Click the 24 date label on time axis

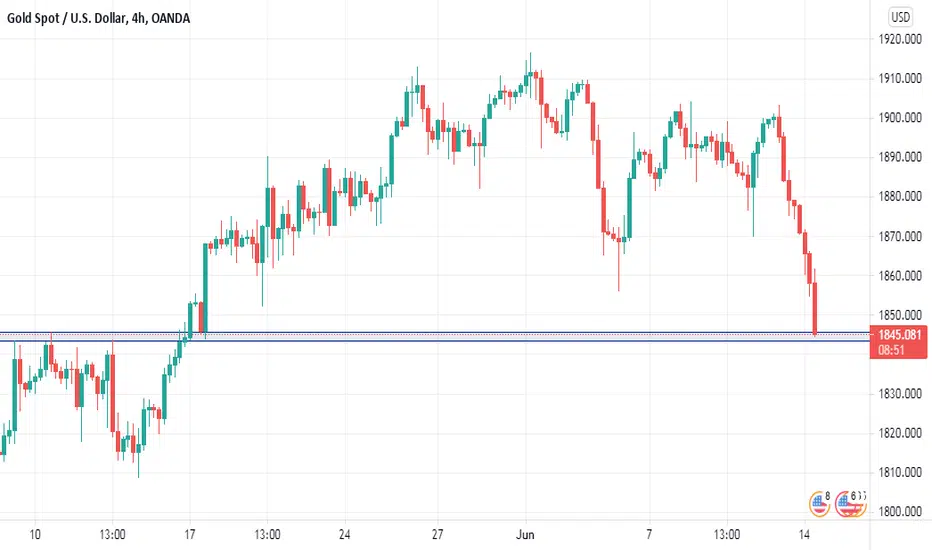click(344, 535)
